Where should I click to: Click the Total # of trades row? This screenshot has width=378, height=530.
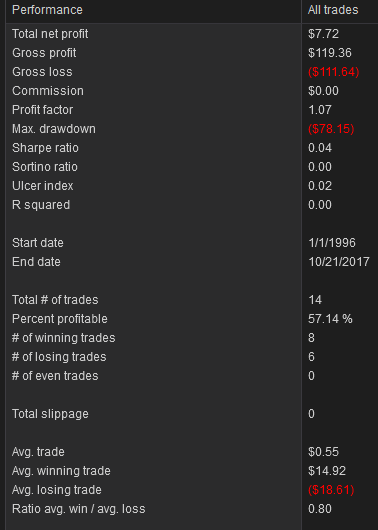click(192, 300)
